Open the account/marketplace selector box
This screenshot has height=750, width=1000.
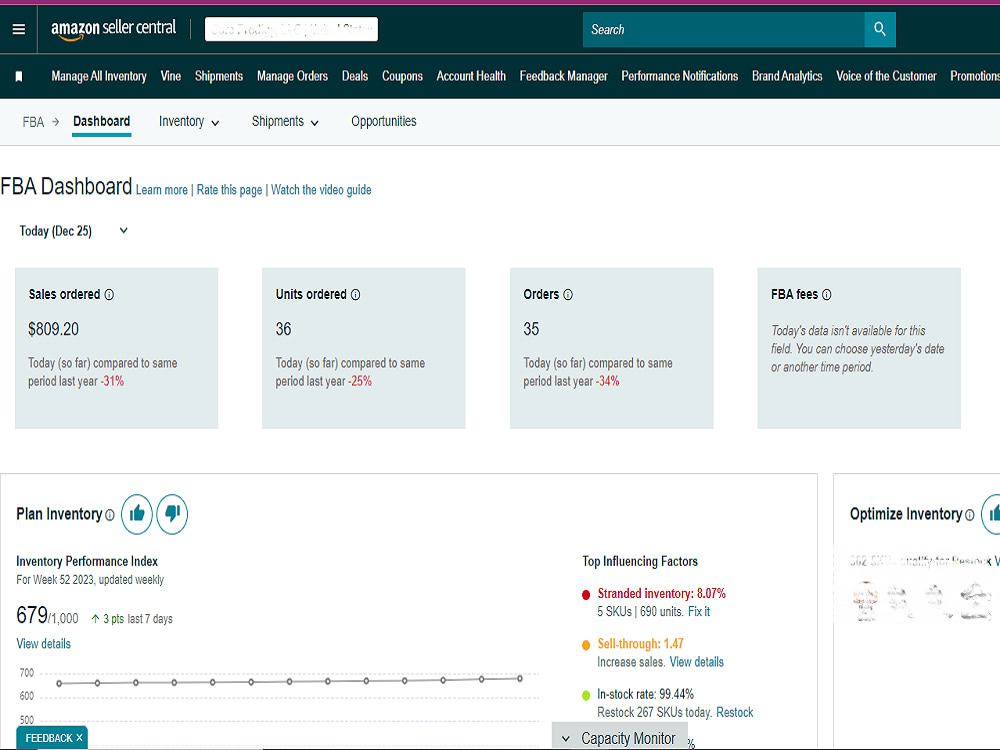point(291,29)
